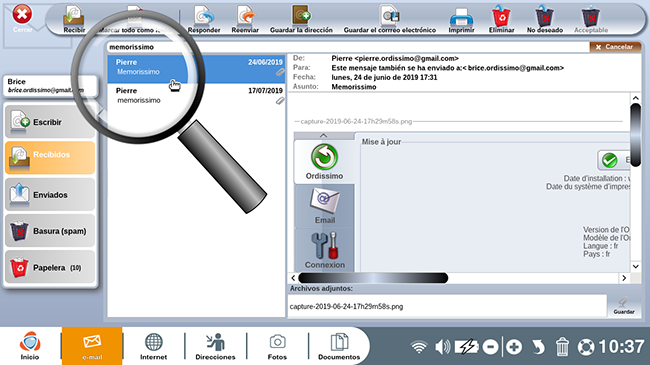Open the Papelera trash folder
650x365 pixels.
coord(50,268)
